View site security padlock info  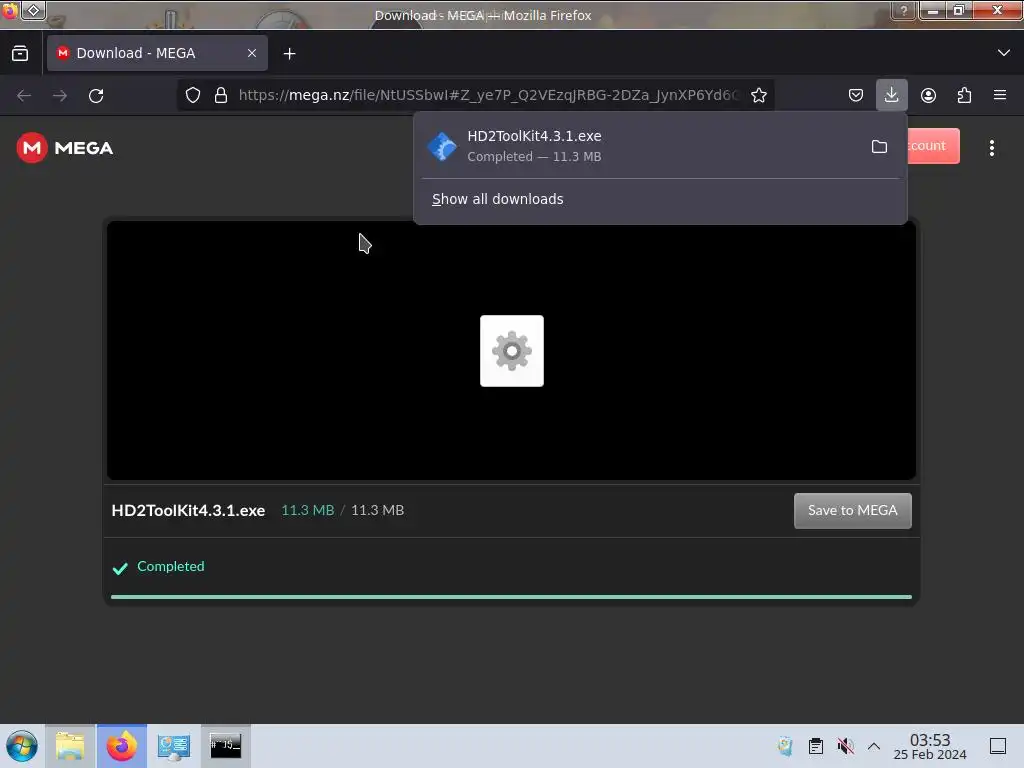[x=221, y=95]
